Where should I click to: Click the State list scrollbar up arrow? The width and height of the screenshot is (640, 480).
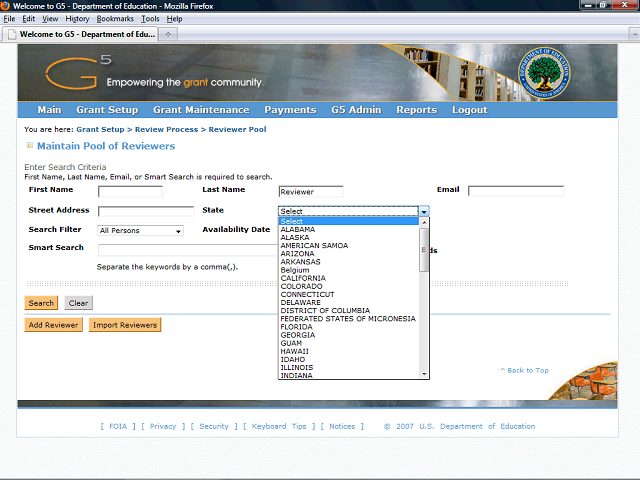pos(424,222)
